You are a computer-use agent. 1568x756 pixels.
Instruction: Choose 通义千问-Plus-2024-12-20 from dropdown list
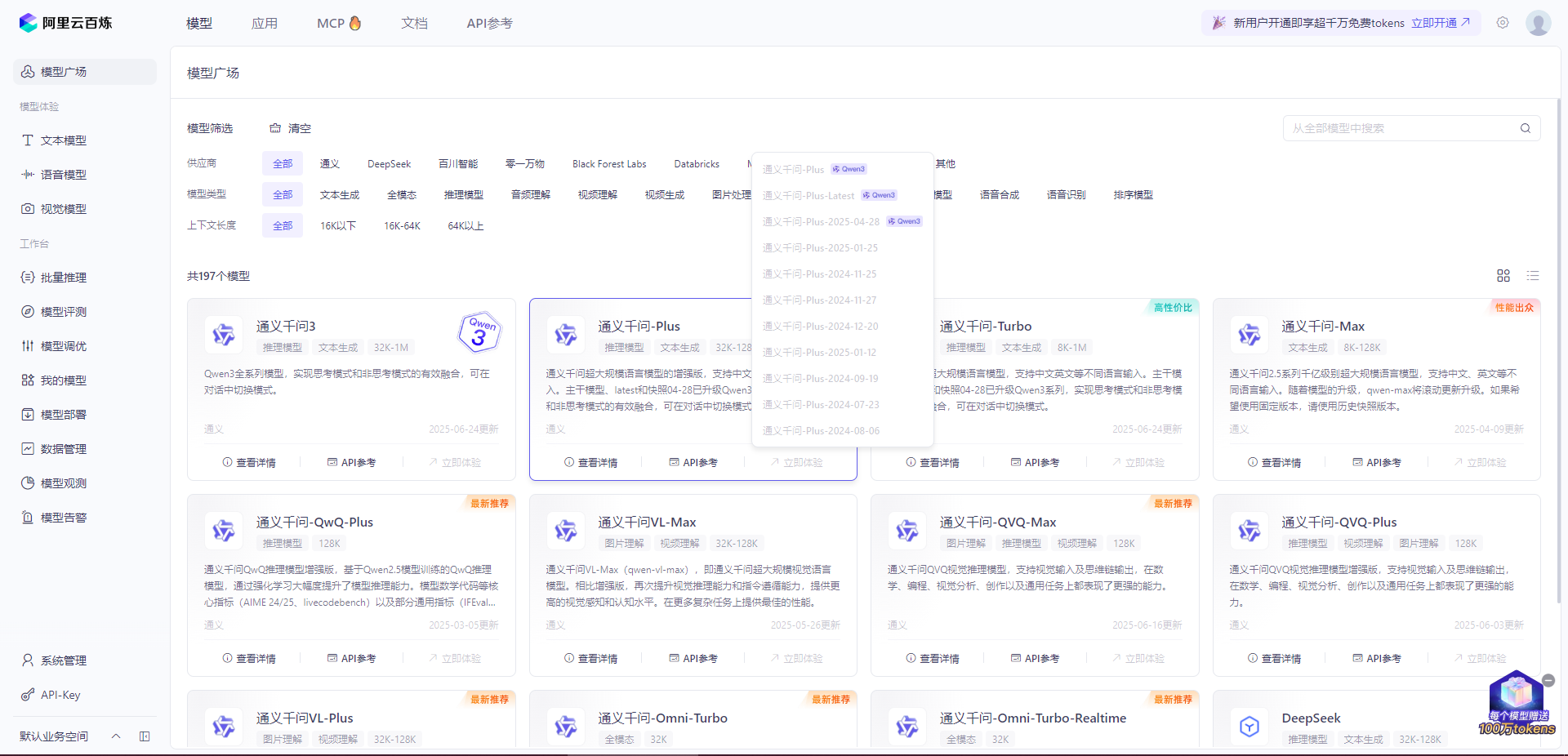click(x=843, y=327)
